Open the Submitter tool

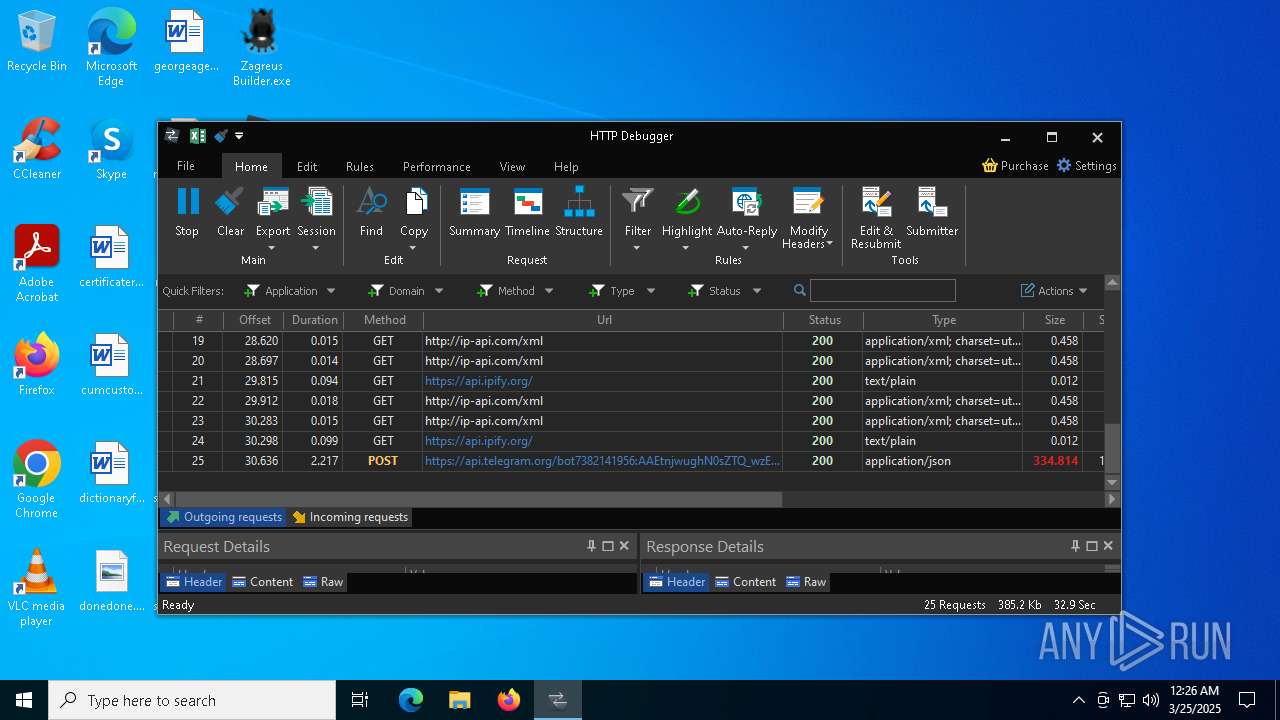point(932,212)
